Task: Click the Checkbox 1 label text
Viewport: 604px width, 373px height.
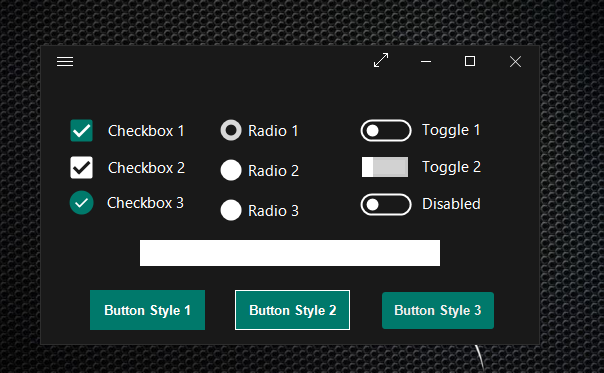Action: coord(146,131)
